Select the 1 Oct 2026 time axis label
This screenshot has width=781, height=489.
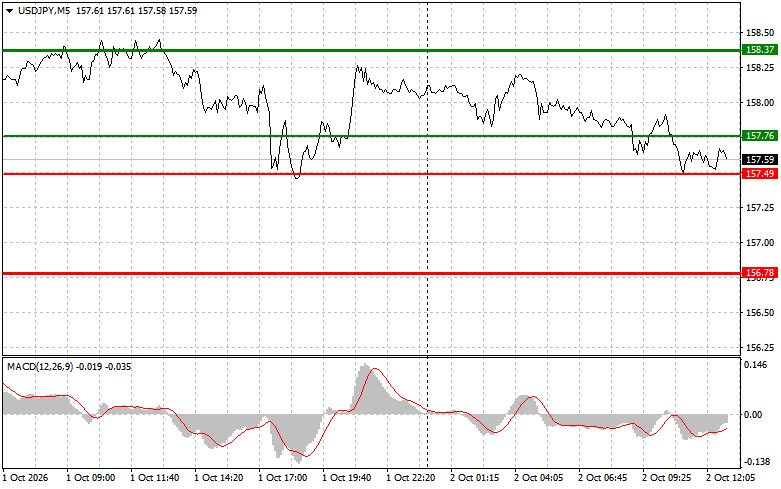click(x=26, y=478)
